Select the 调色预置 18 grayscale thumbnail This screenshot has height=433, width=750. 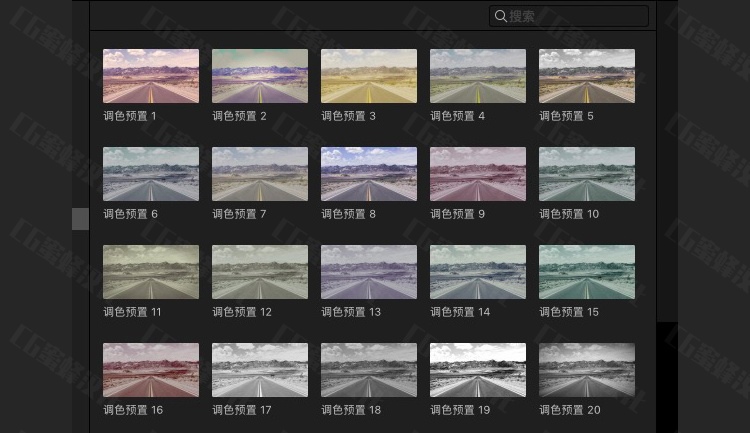369,370
